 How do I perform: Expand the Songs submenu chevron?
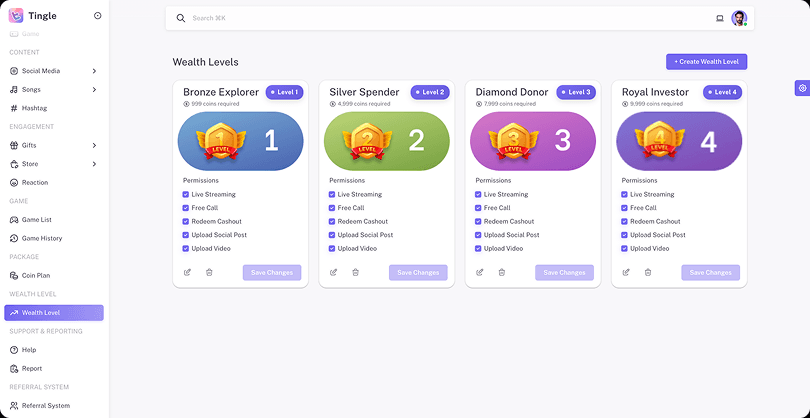(x=94, y=89)
